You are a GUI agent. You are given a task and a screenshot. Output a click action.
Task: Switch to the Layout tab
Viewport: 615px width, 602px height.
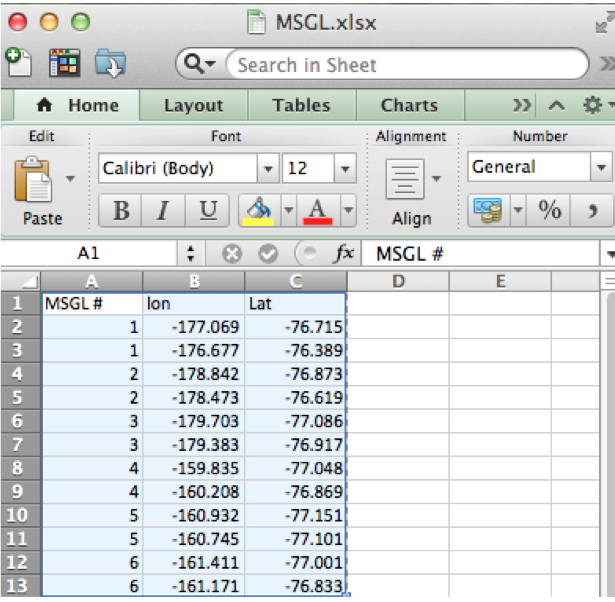(193, 106)
